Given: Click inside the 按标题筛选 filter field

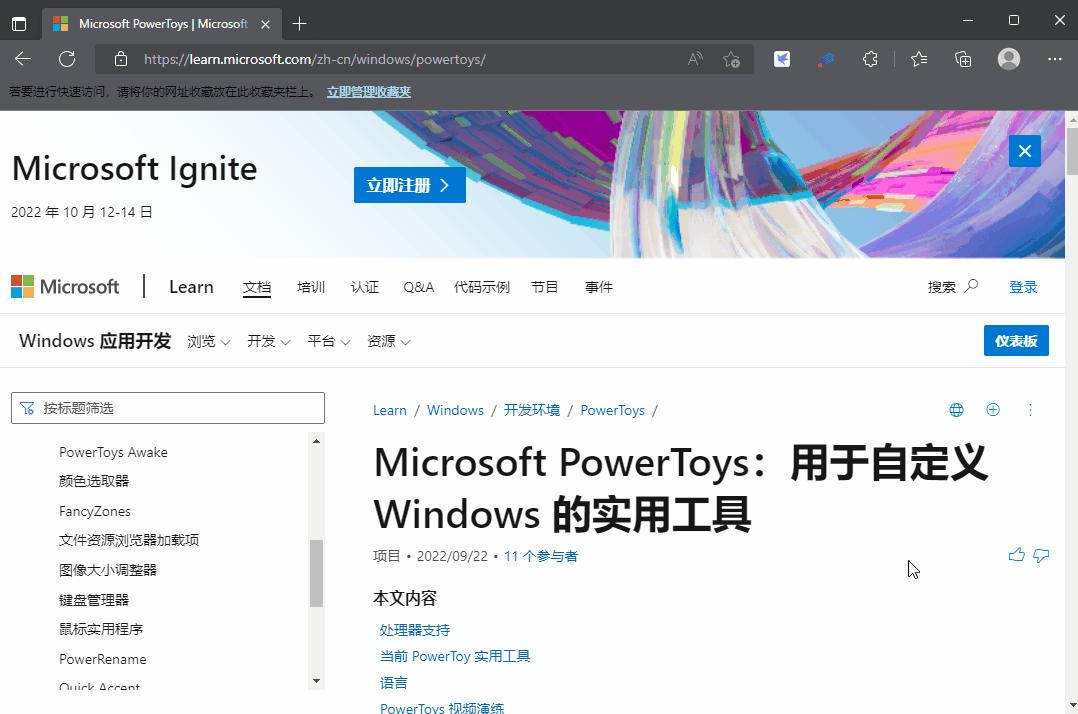Looking at the screenshot, I should (x=167, y=408).
